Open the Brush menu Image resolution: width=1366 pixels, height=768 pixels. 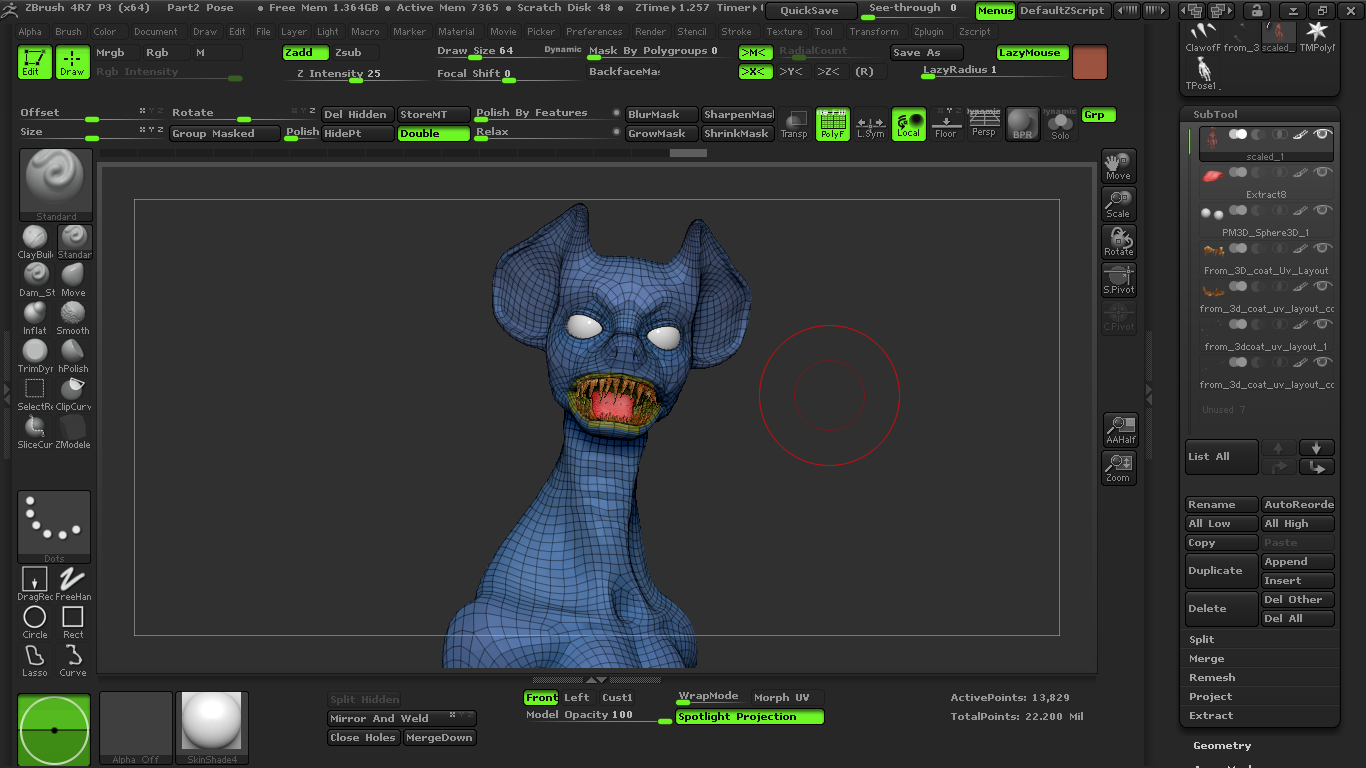point(69,32)
